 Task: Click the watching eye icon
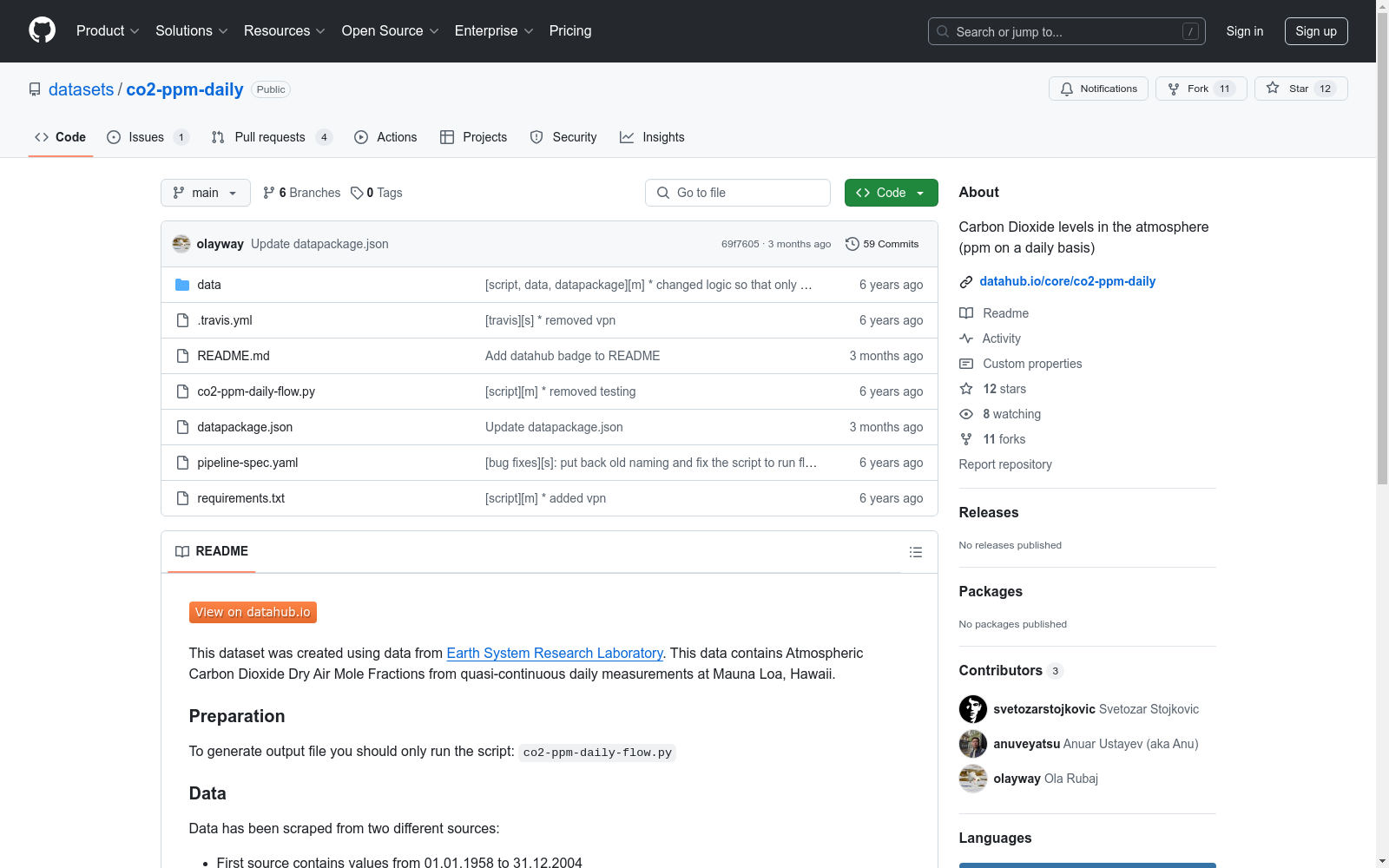tap(966, 414)
